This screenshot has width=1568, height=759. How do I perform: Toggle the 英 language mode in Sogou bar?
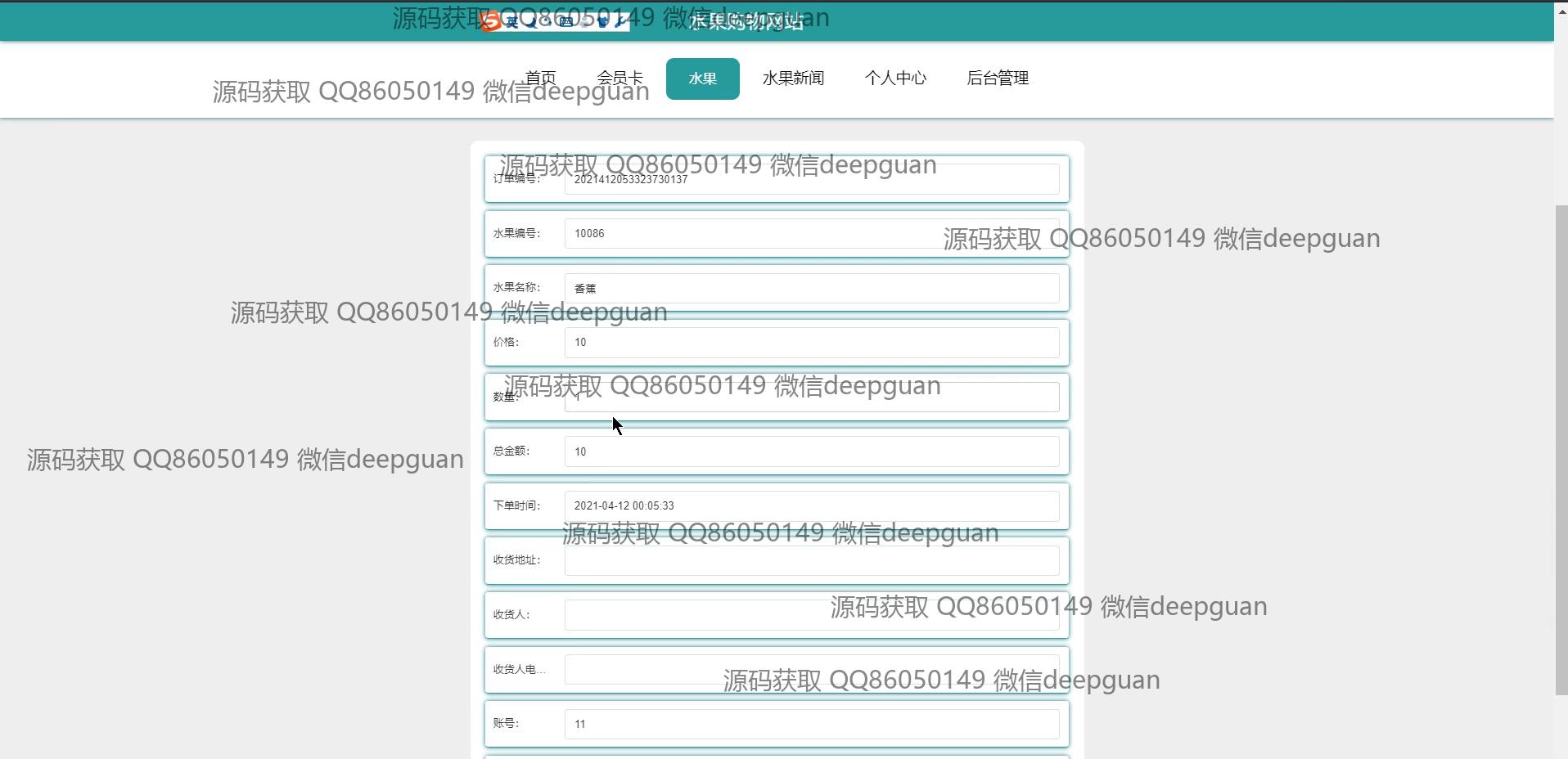pos(512,22)
